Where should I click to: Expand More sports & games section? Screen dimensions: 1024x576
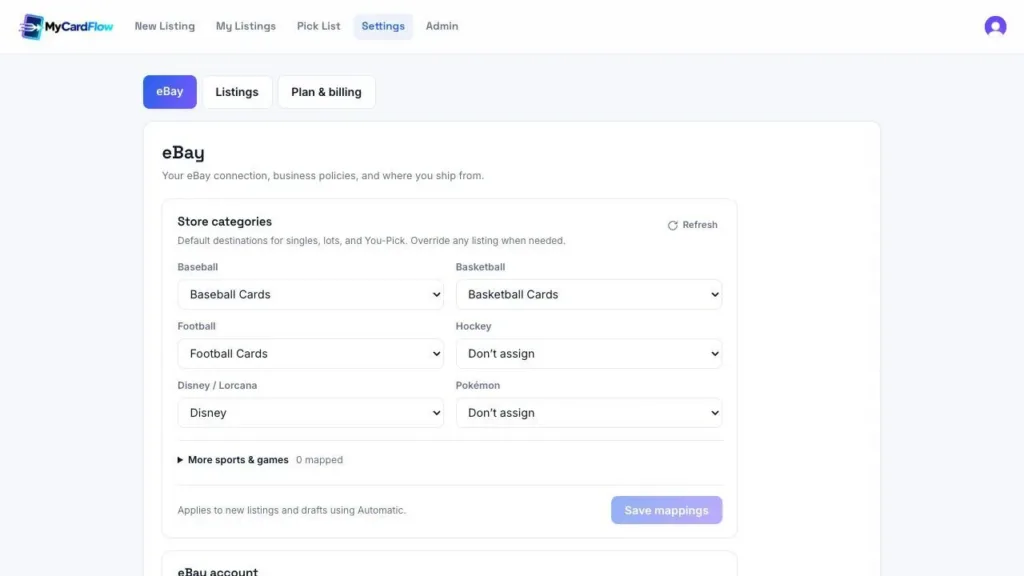[x=233, y=460]
